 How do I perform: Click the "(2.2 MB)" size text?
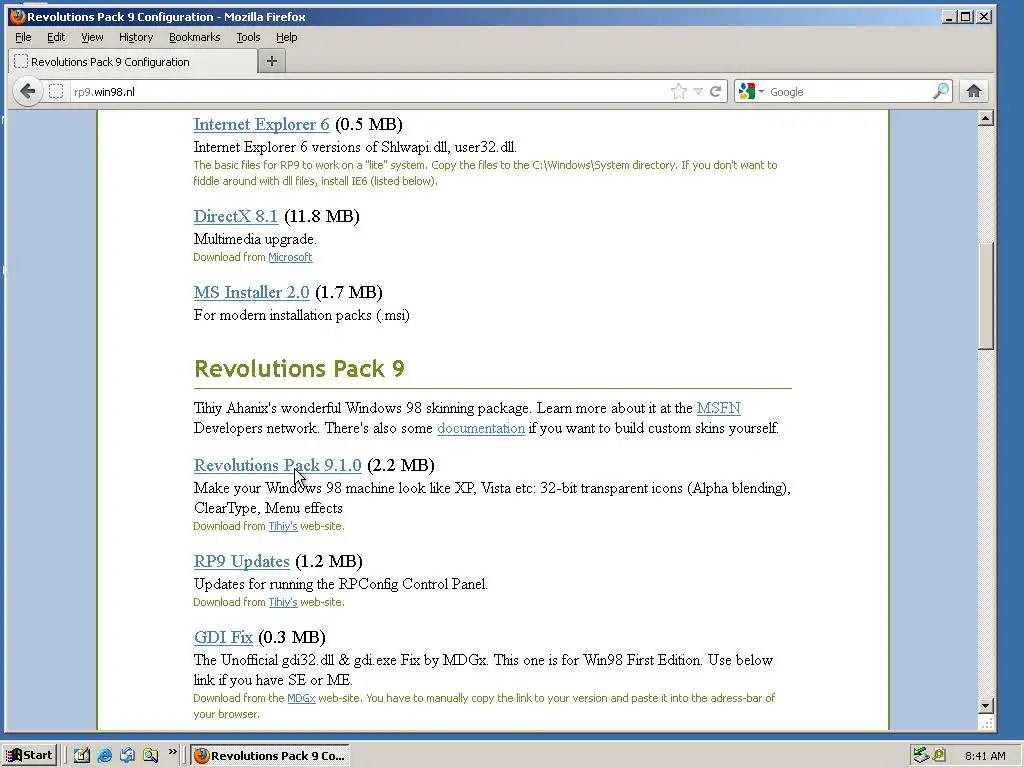(x=400, y=465)
